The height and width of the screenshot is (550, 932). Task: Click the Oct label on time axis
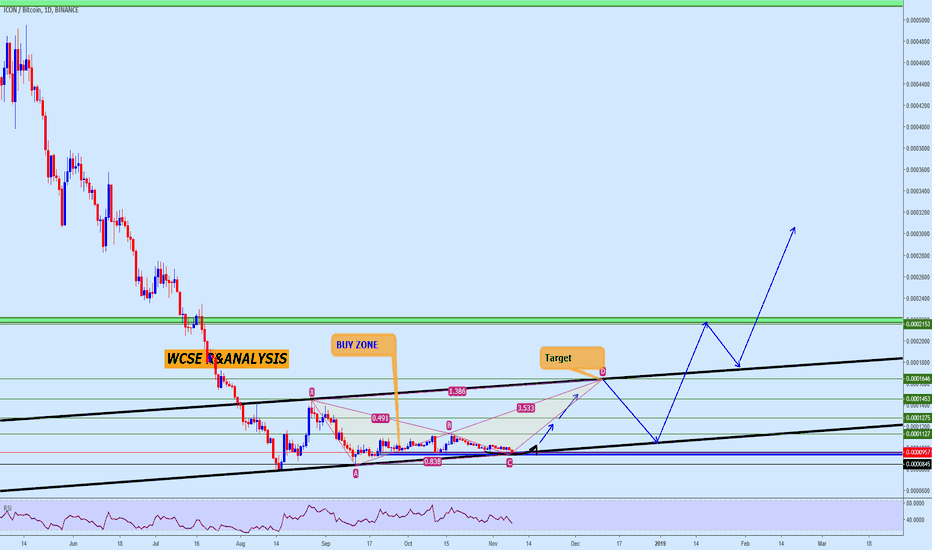(x=408, y=543)
